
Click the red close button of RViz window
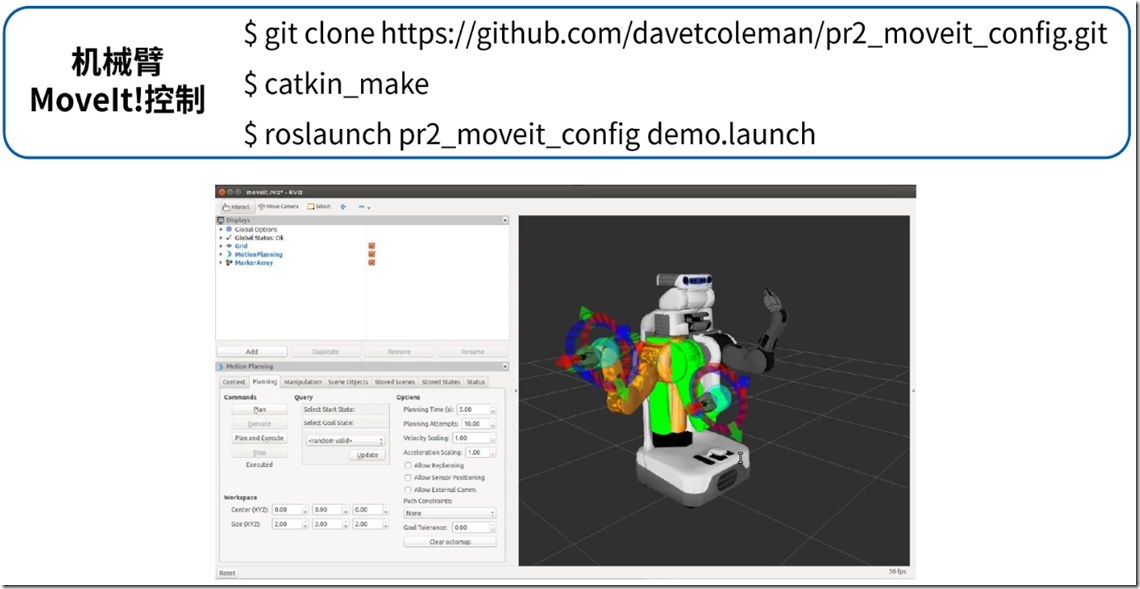coord(220,192)
